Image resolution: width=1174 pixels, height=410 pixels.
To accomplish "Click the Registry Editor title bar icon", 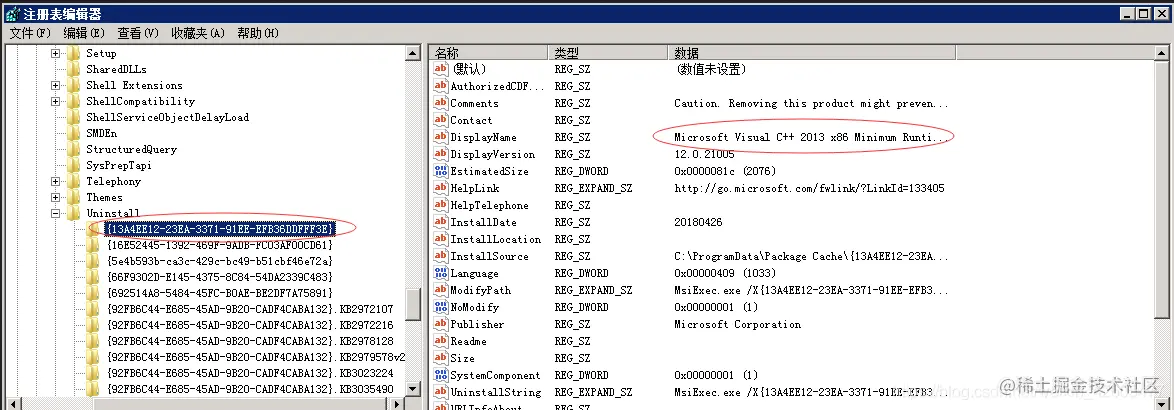I will tap(12, 13).
